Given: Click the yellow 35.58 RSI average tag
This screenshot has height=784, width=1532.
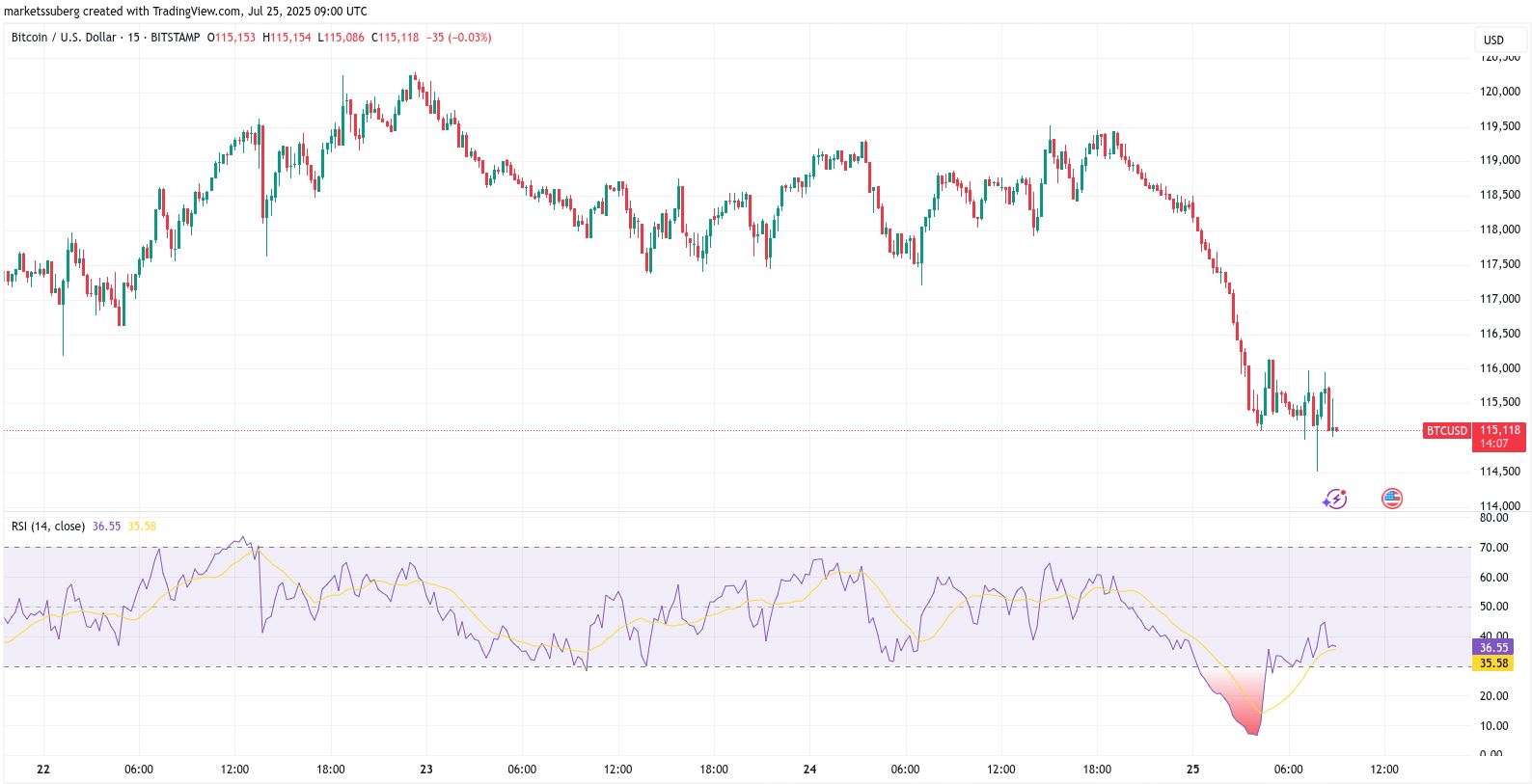Looking at the screenshot, I should click(x=1493, y=663).
